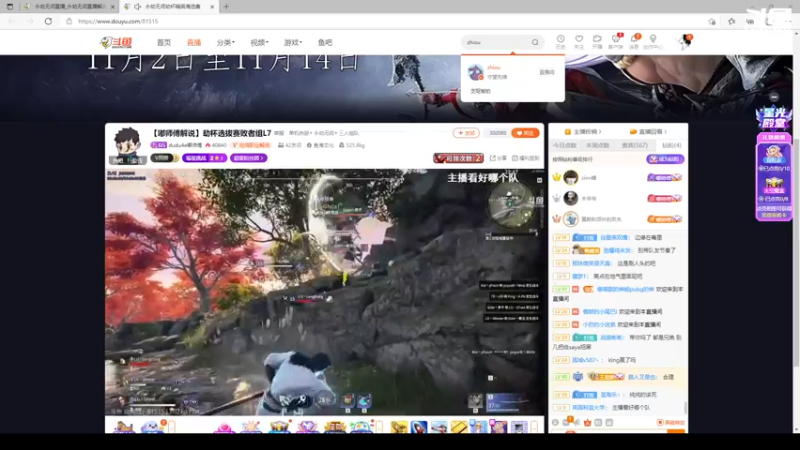Viewport: 800px width, 450px height.
Task: Open a new browser tab with plus
Action: tap(226, 7)
